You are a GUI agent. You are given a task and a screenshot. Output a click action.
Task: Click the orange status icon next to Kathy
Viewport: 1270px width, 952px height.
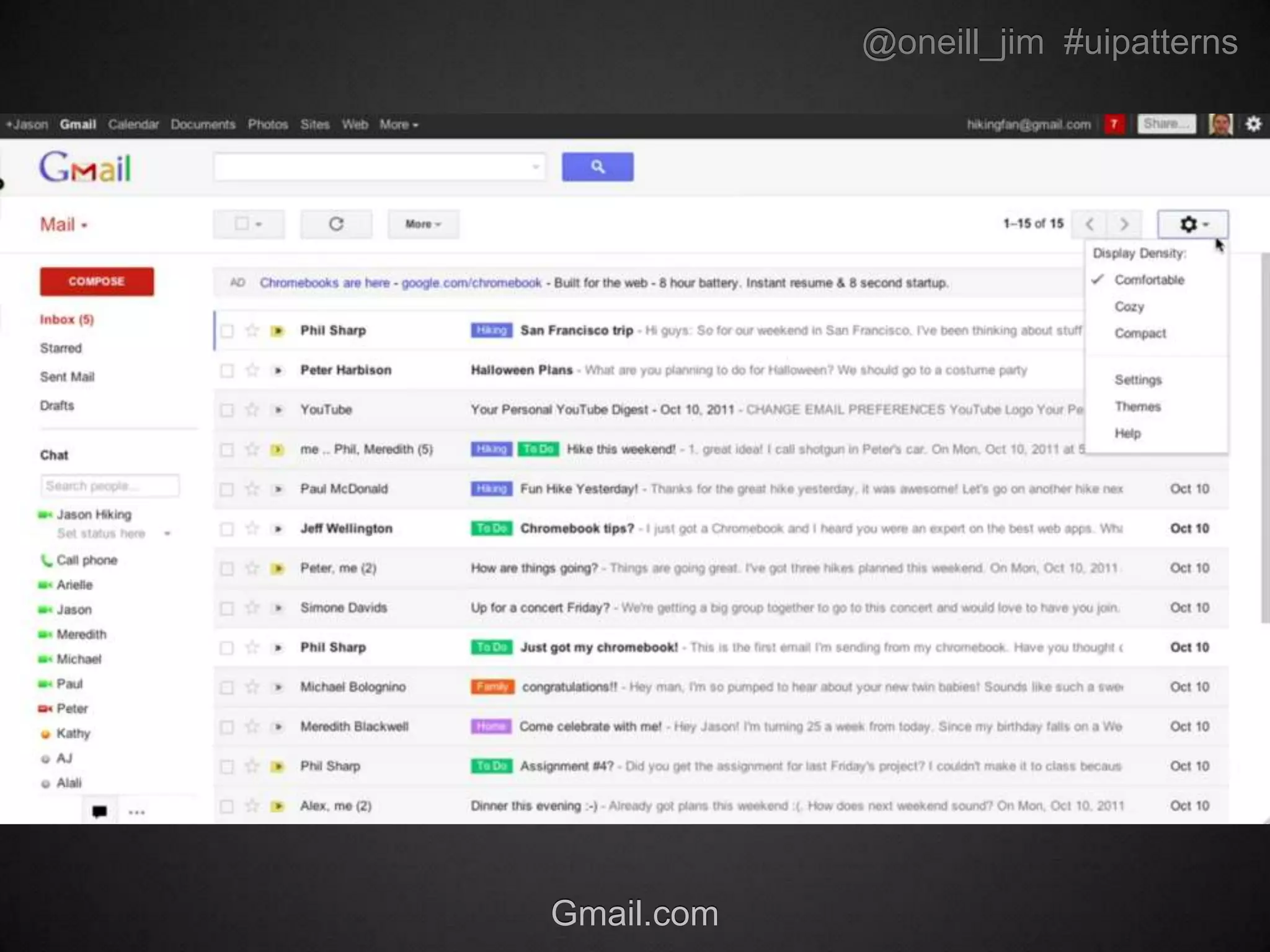[45, 734]
